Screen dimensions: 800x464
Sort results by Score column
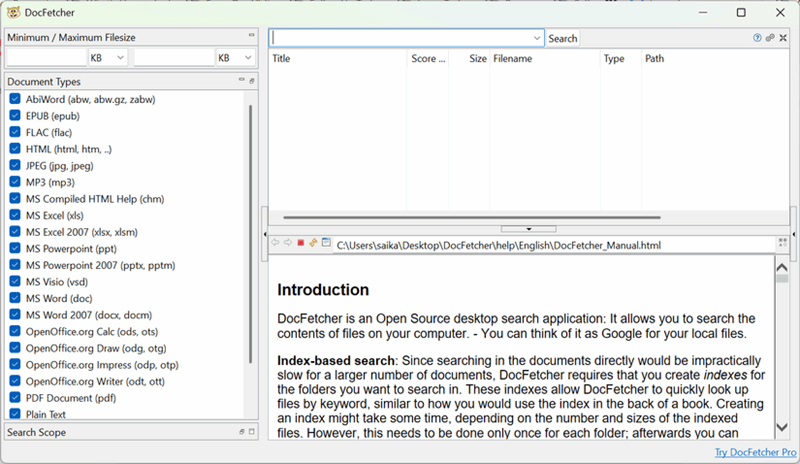tap(428, 59)
